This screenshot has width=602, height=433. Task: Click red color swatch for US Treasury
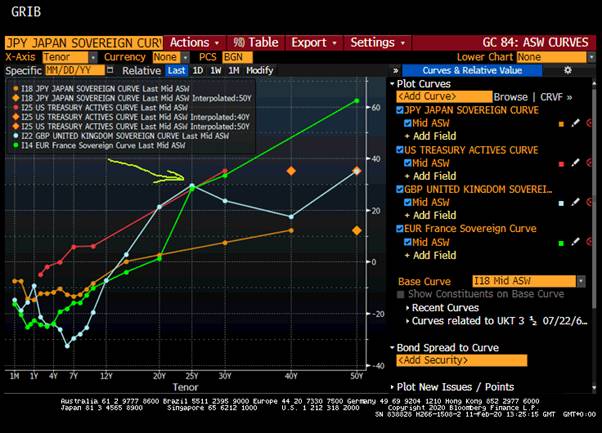coord(561,164)
